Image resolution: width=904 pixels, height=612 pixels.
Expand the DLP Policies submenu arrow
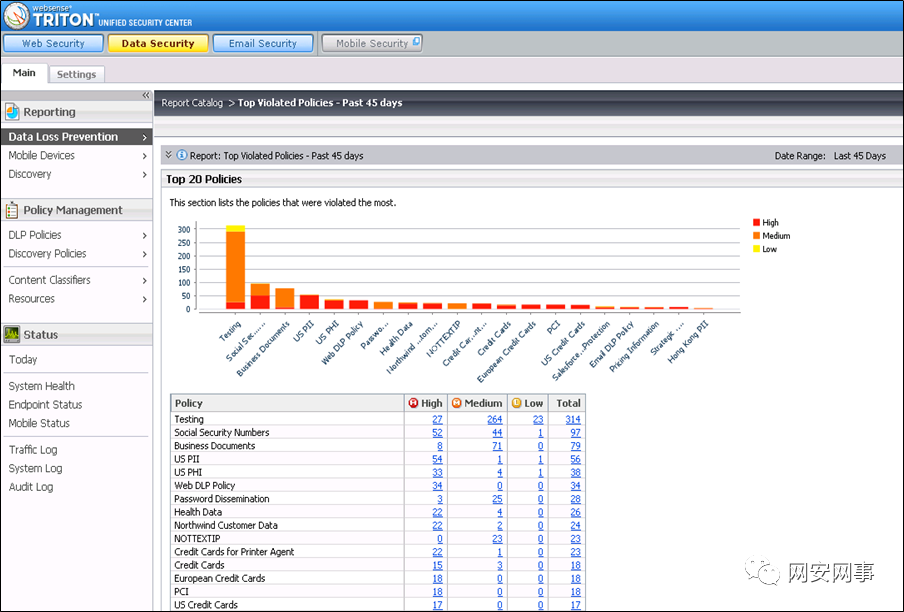coord(144,235)
